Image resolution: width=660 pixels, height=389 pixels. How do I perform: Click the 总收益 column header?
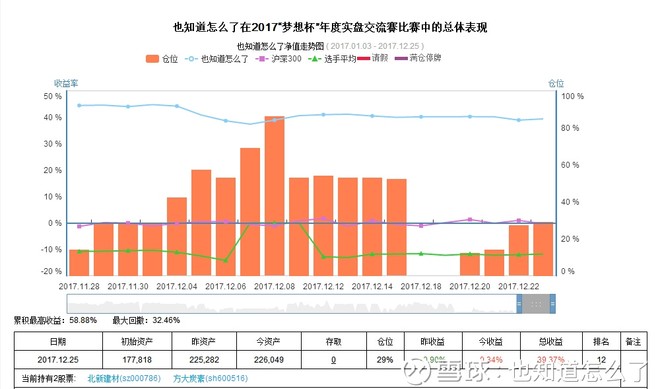[551, 341]
